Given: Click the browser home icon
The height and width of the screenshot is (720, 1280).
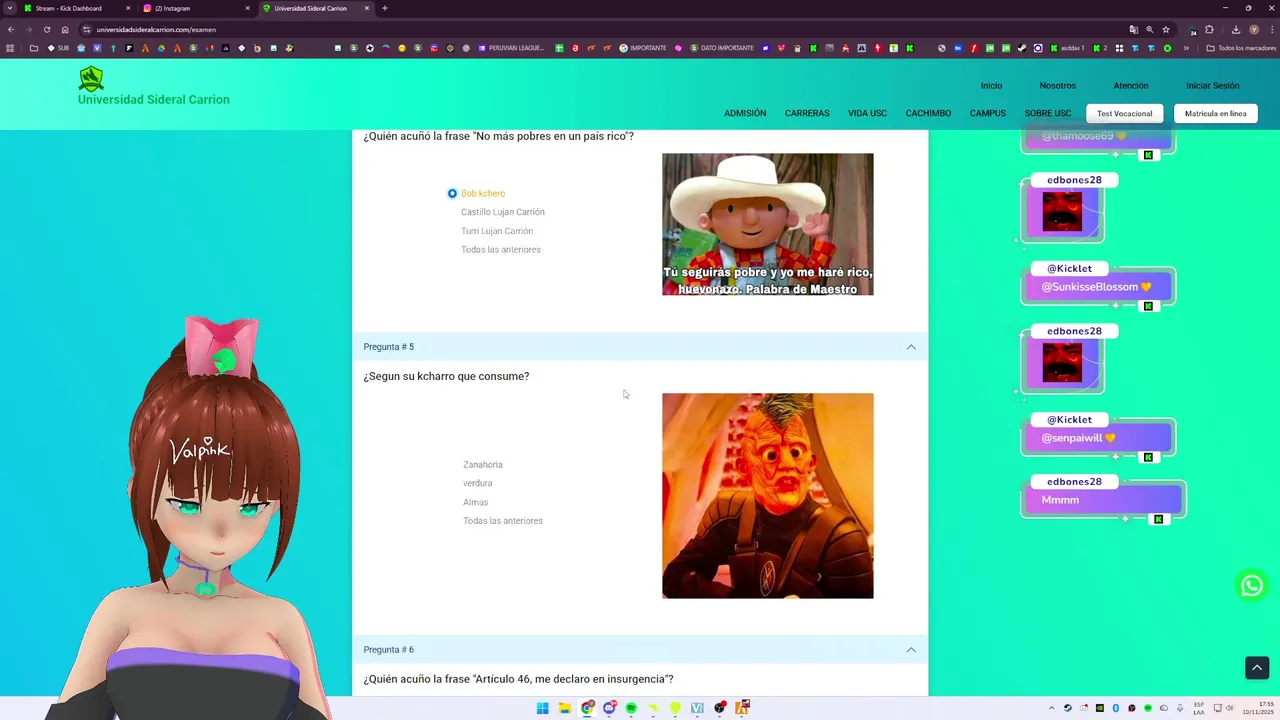Looking at the screenshot, I should (65, 30).
